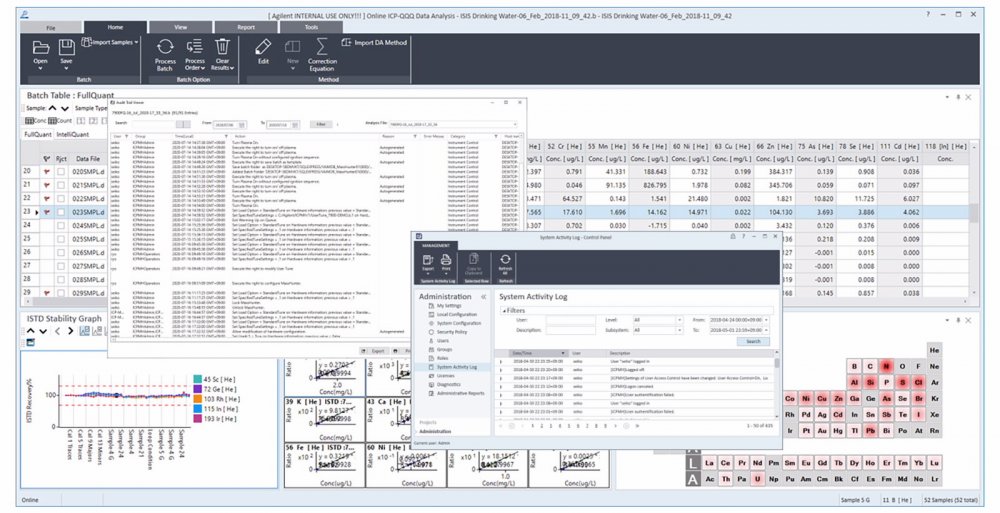Screen dimensions: 1000x513
Task: Click the Copy to Clipboard icon in Control Panel
Action: 474,259
